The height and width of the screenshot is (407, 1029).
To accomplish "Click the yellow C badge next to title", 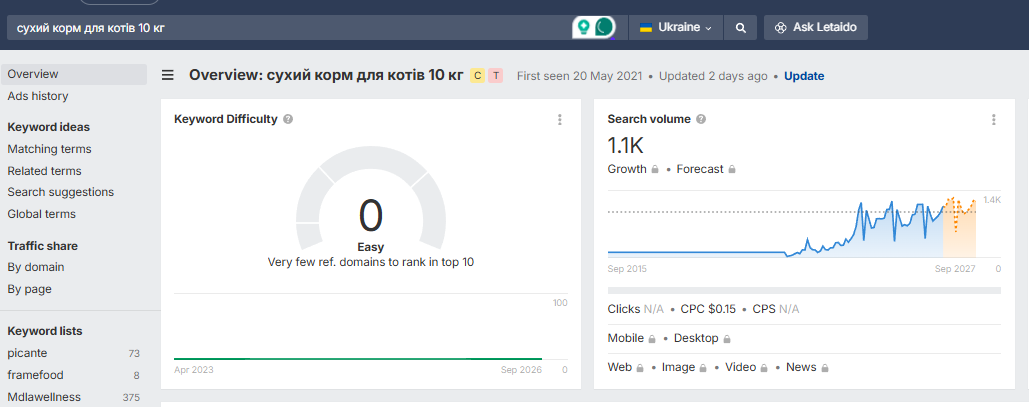I will 477,75.
